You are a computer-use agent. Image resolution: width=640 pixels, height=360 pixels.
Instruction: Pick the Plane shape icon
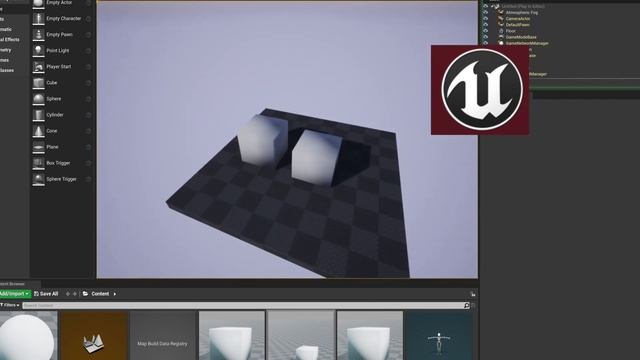pos(38,147)
